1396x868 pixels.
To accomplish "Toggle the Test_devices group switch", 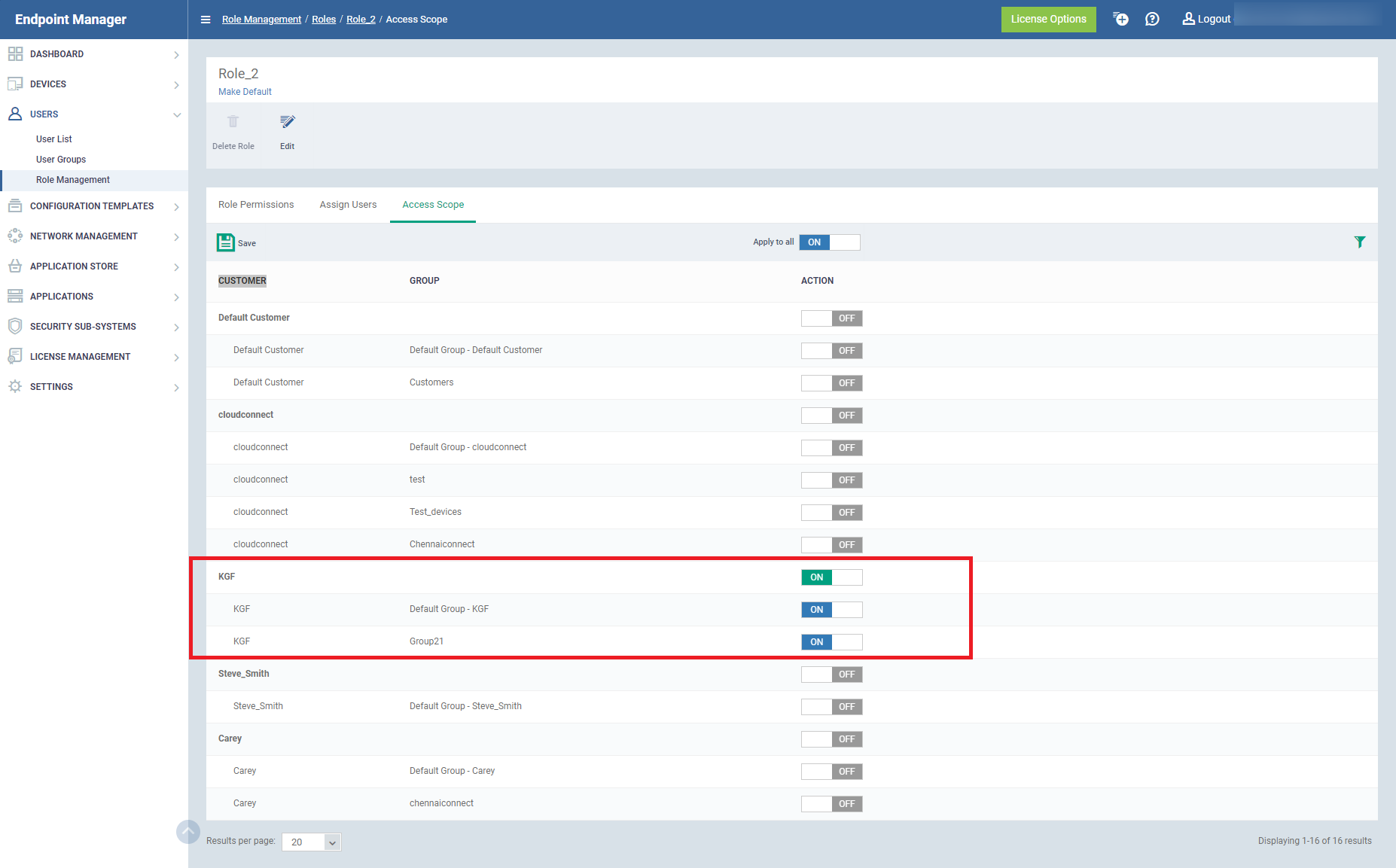I will (832, 513).
